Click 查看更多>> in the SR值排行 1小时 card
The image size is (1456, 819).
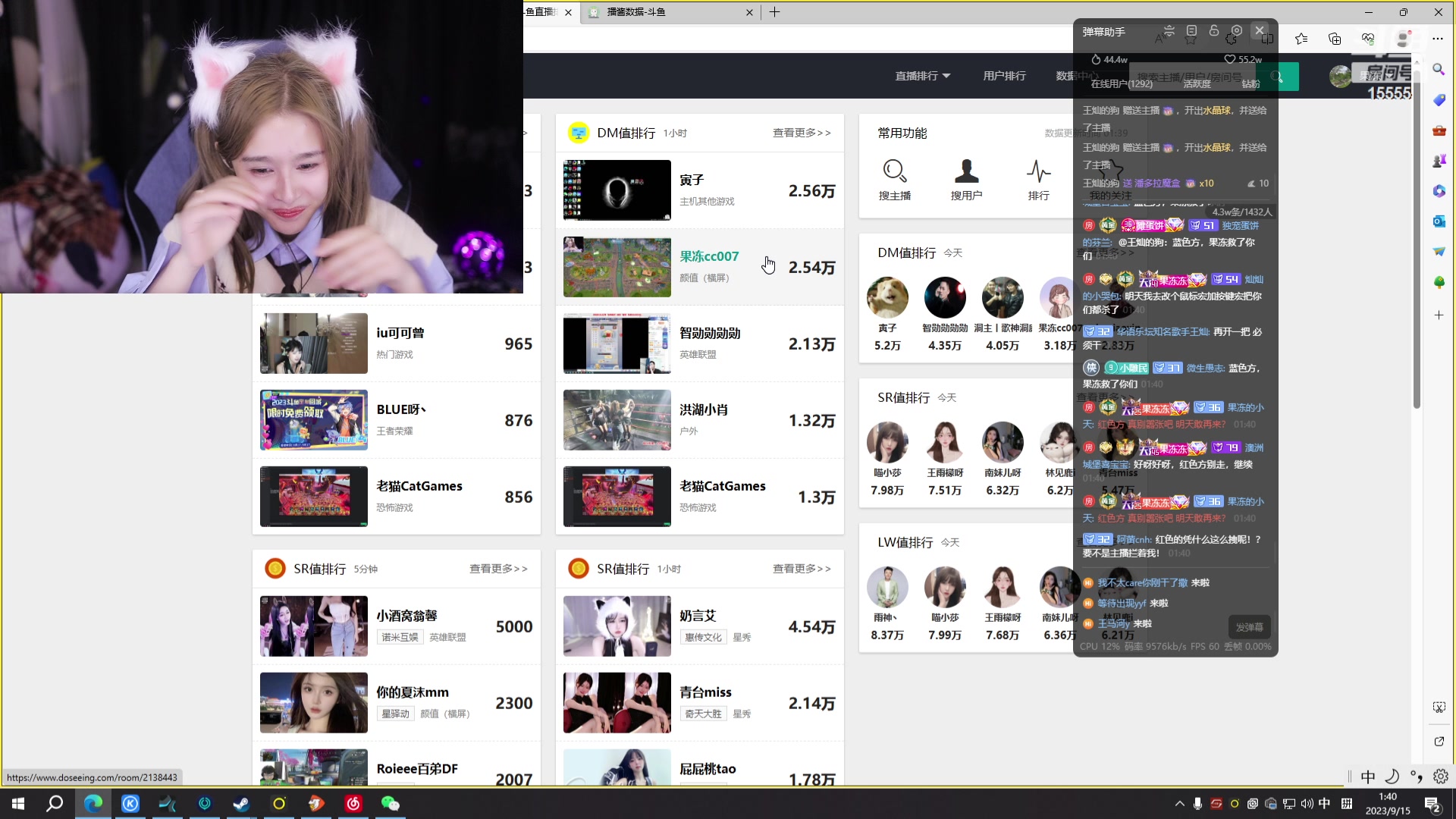(x=802, y=569)
